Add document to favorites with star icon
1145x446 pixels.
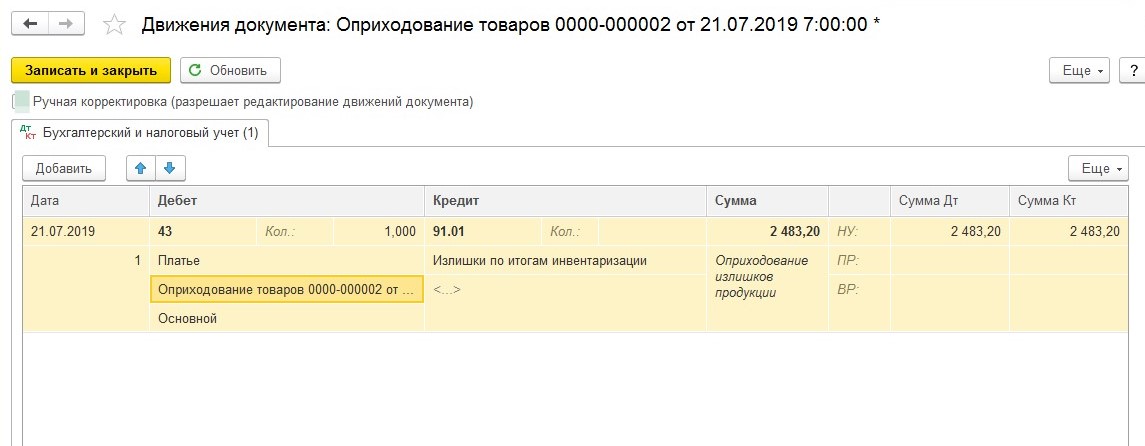pos(115,24)
